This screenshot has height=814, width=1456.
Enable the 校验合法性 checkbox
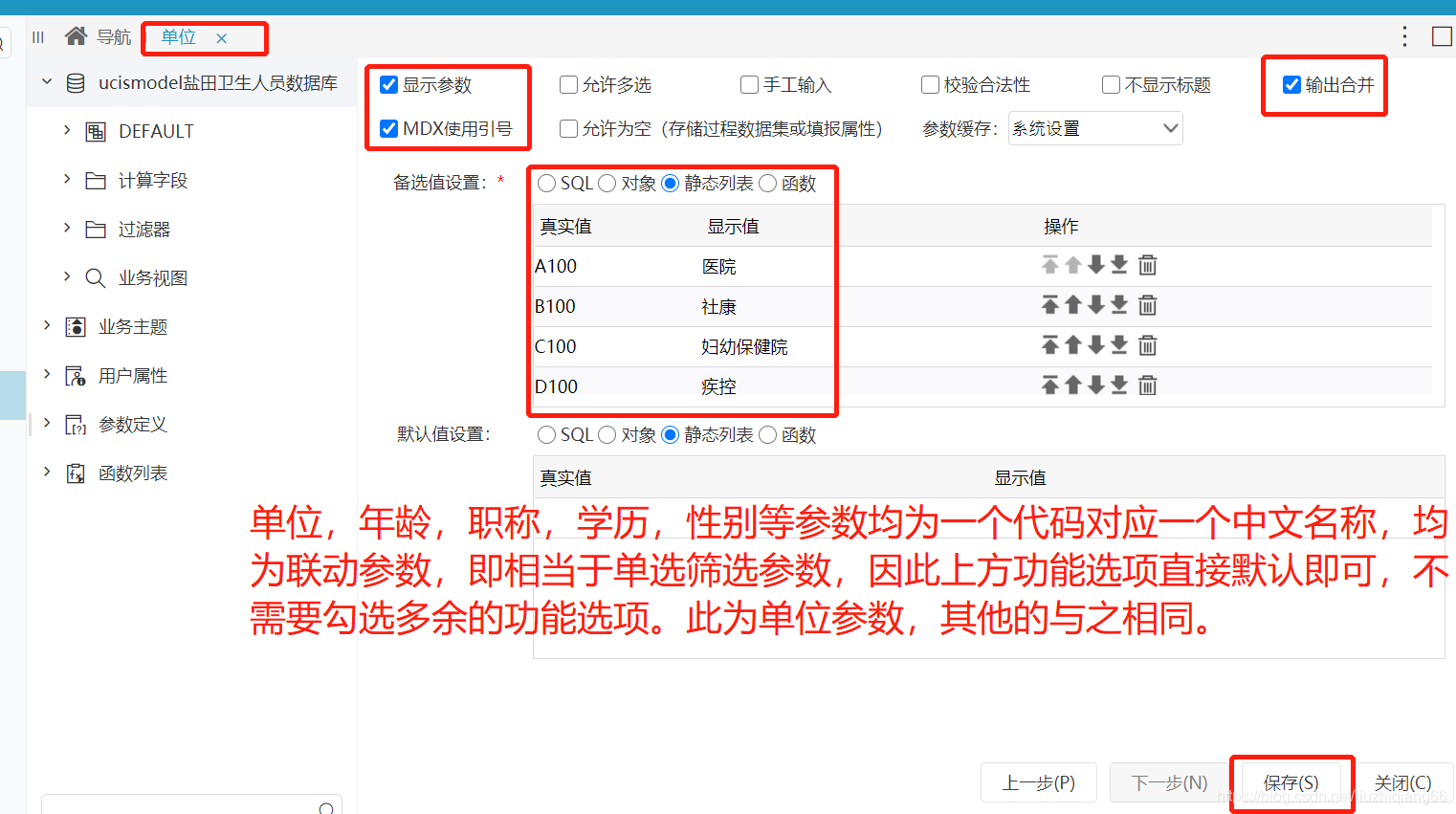click(x=930, y=85)
